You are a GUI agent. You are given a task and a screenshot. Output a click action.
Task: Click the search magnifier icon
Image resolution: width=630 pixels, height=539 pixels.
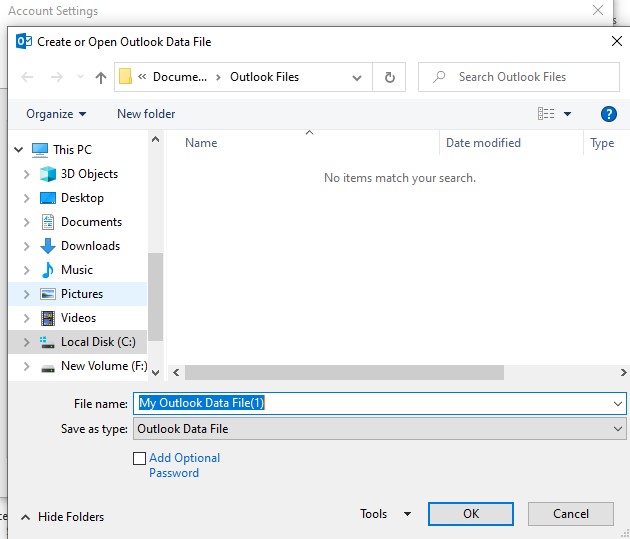coord(439,77)
